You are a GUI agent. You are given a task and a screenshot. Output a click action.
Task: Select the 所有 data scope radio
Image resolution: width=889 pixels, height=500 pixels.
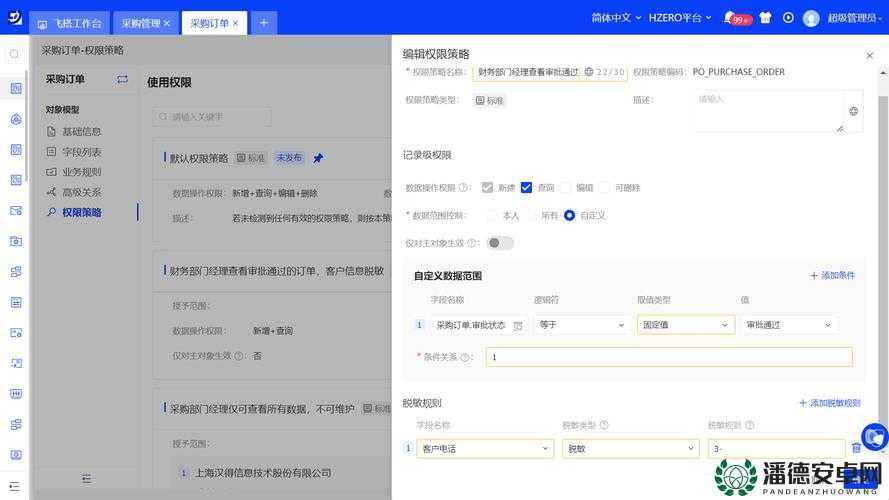(531, 215)
